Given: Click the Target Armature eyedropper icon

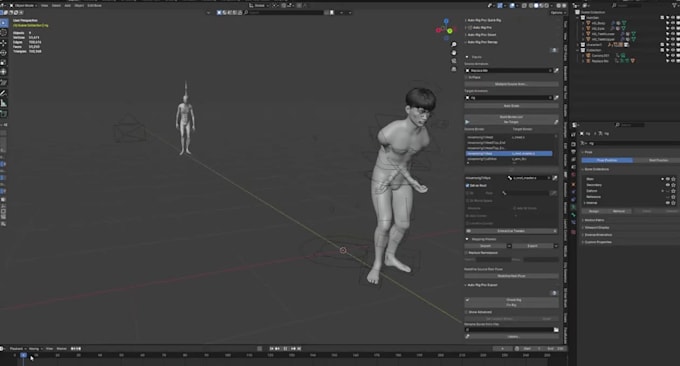Looking at the screenshot, I should (556, 98).
